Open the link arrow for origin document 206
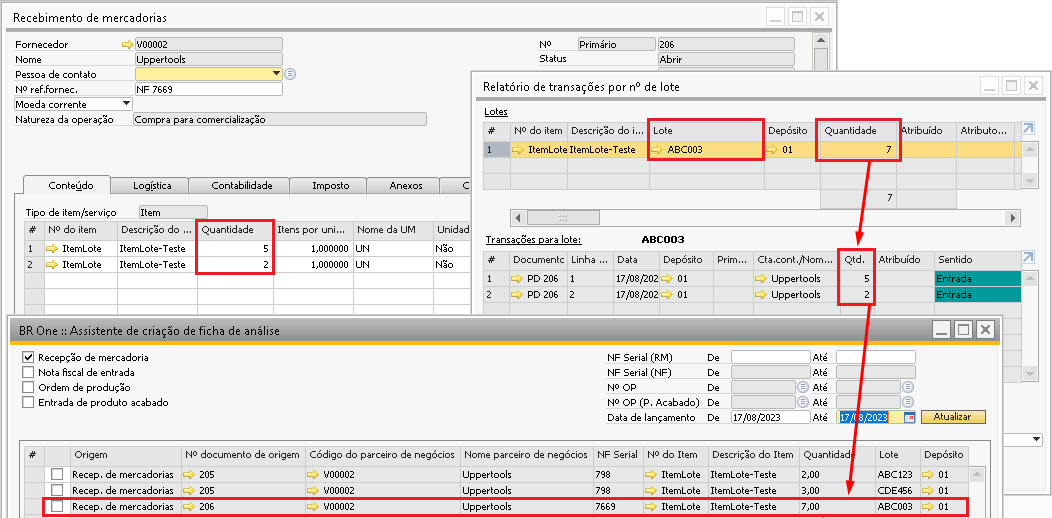1052x518 pixels. [x=189, y=507]
